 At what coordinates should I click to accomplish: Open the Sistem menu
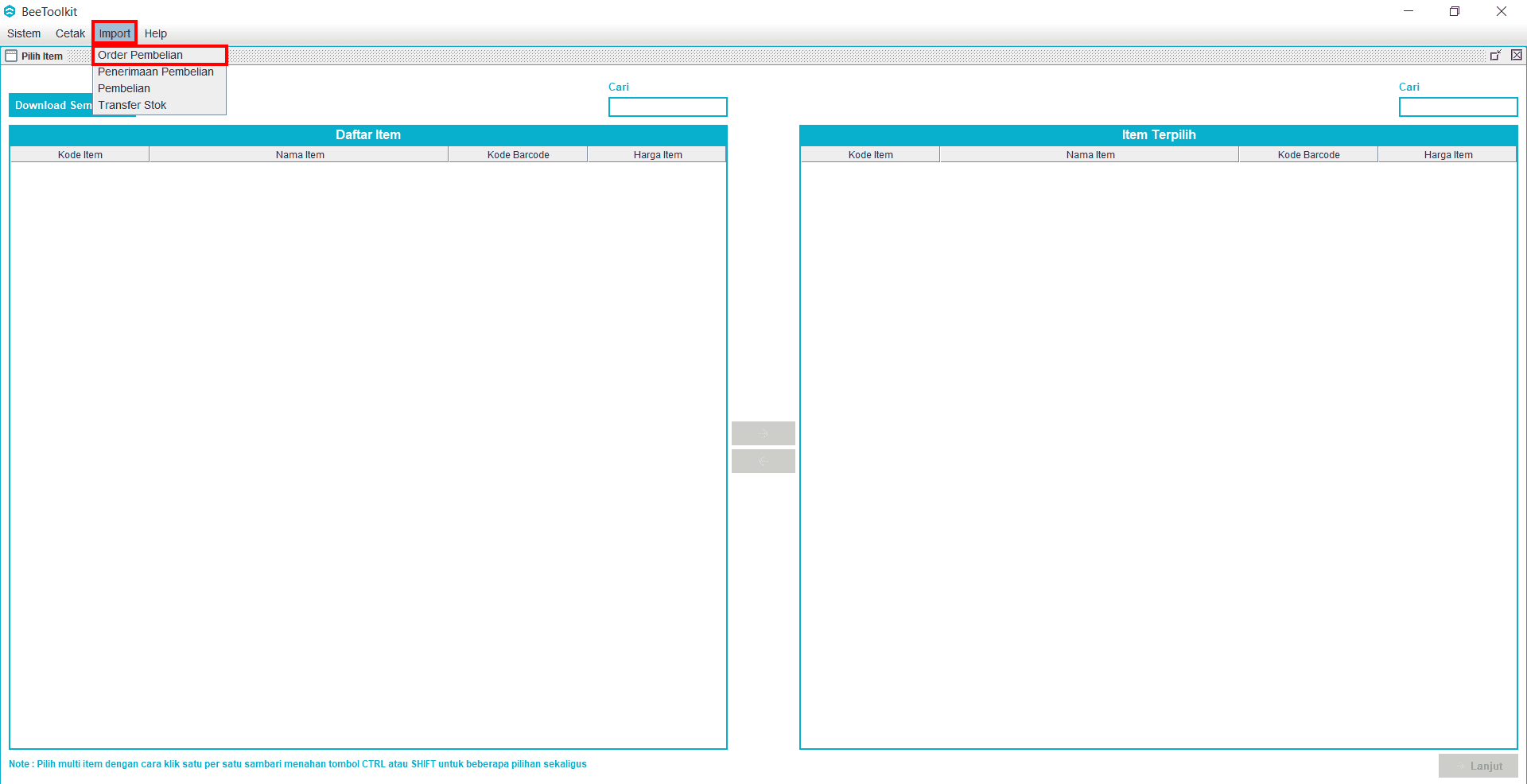pyautogui.click(x=24, y=33)
